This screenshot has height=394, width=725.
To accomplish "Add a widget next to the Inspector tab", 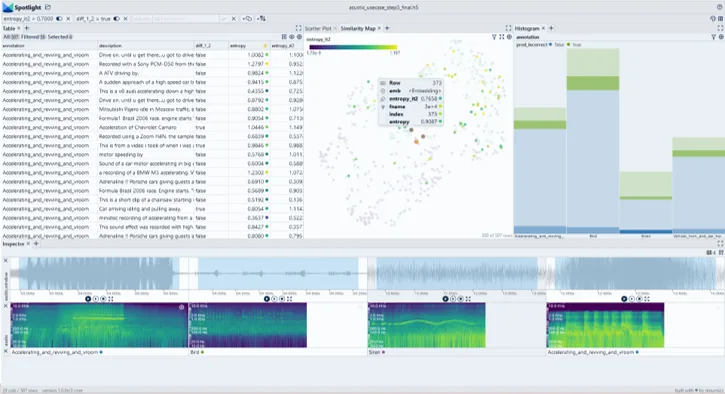I will coord(36,244).
